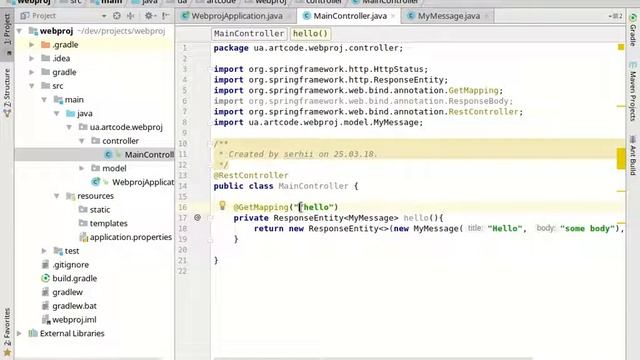Select WebprojApplication class in the tree
This screenshot has width=640, height=360.
click(x=143, y=182)
